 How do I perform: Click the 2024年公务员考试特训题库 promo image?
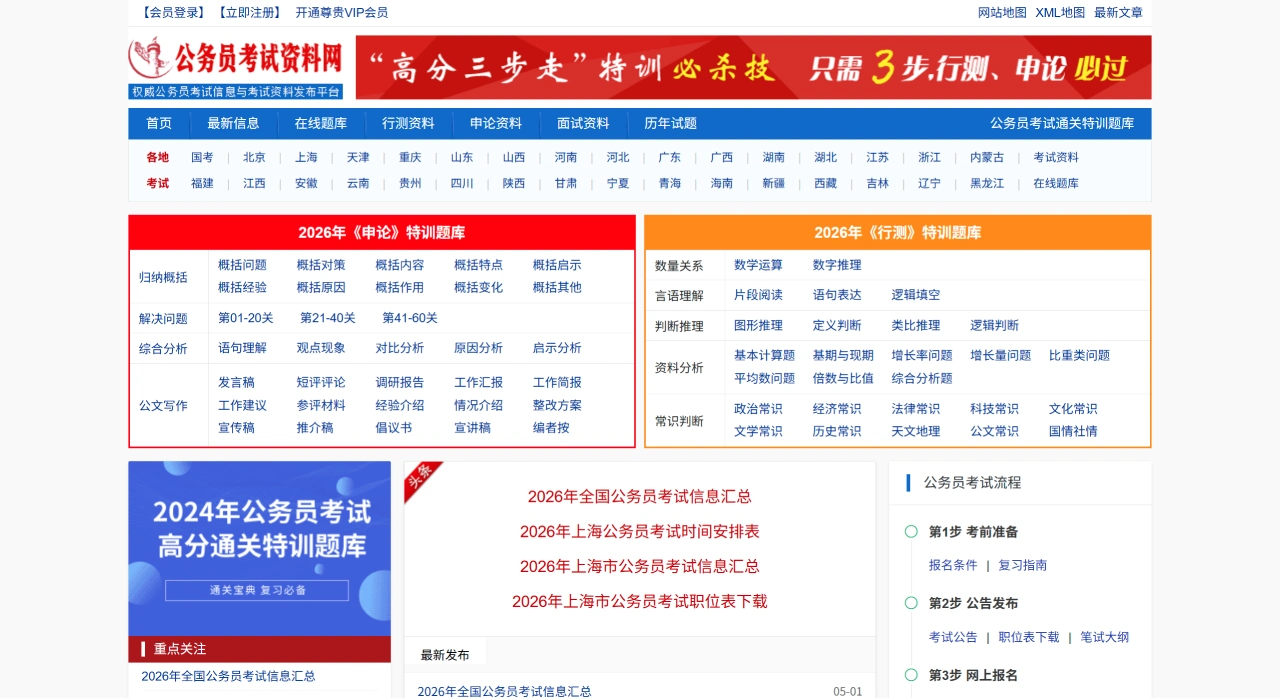coord(259,545)
